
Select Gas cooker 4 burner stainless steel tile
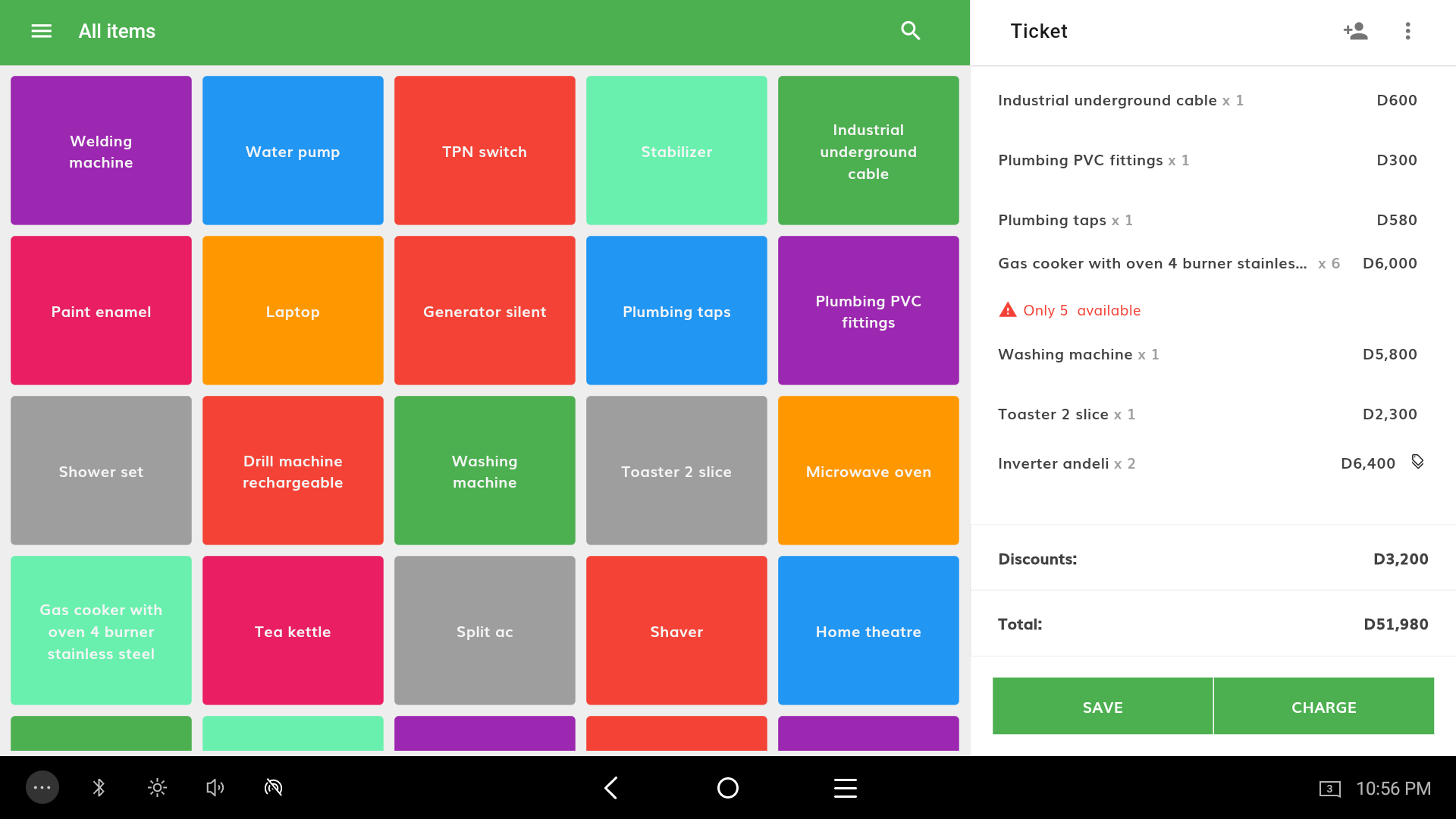click(101, 631)
